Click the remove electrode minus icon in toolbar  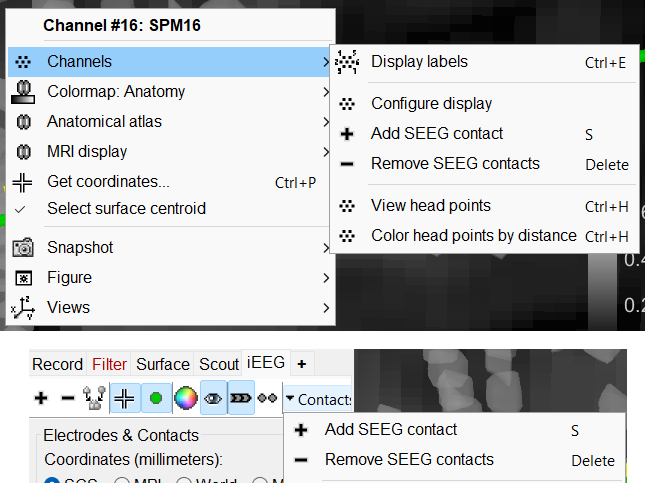68,398
